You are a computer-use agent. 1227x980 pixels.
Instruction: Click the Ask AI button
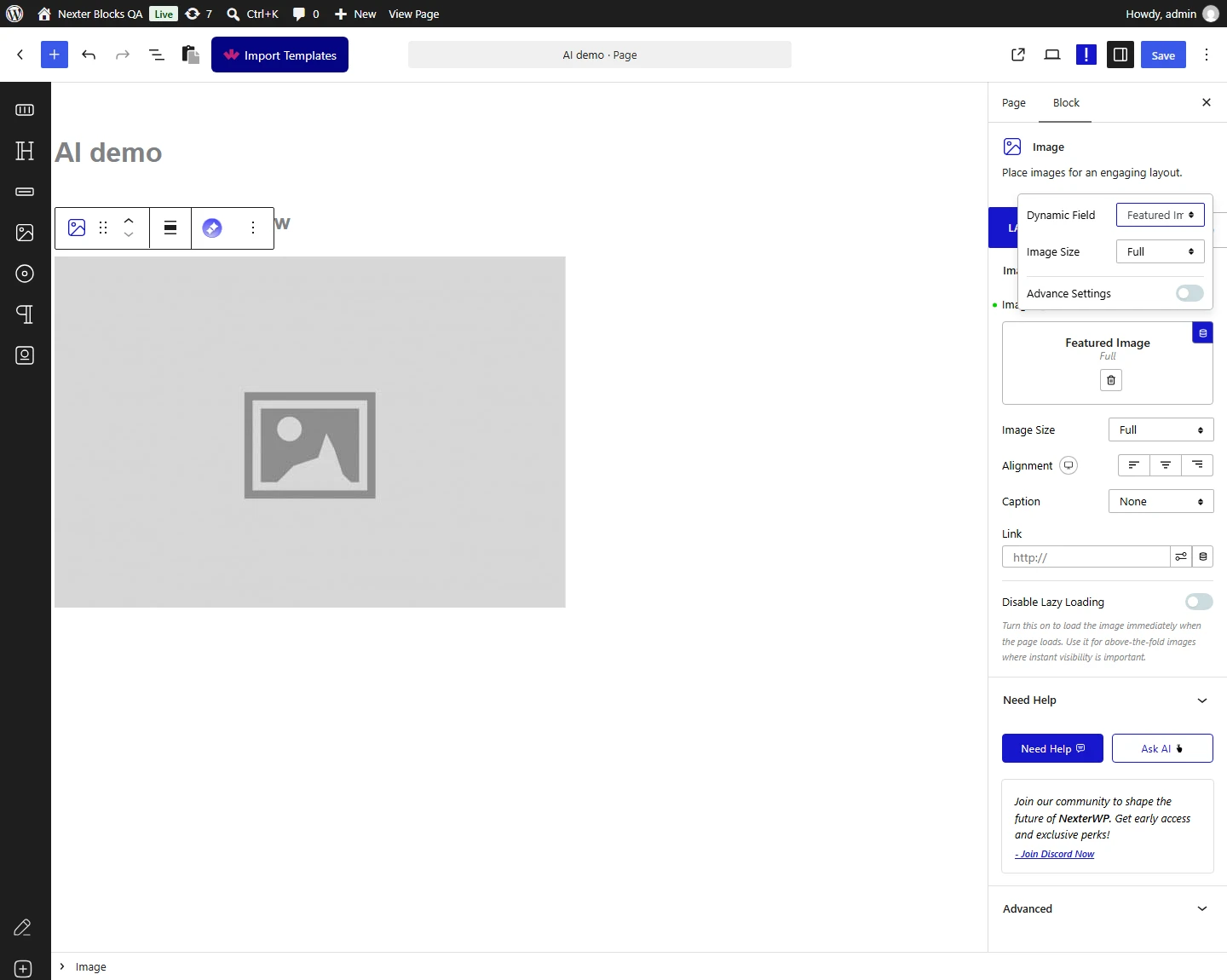click(1162, 748)
